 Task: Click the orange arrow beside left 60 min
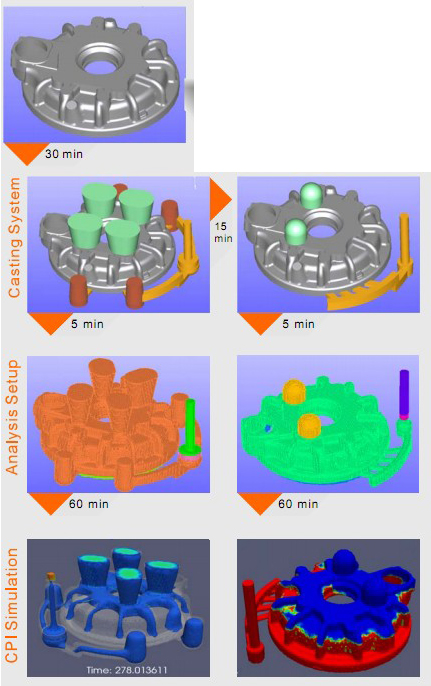[50, 502]
